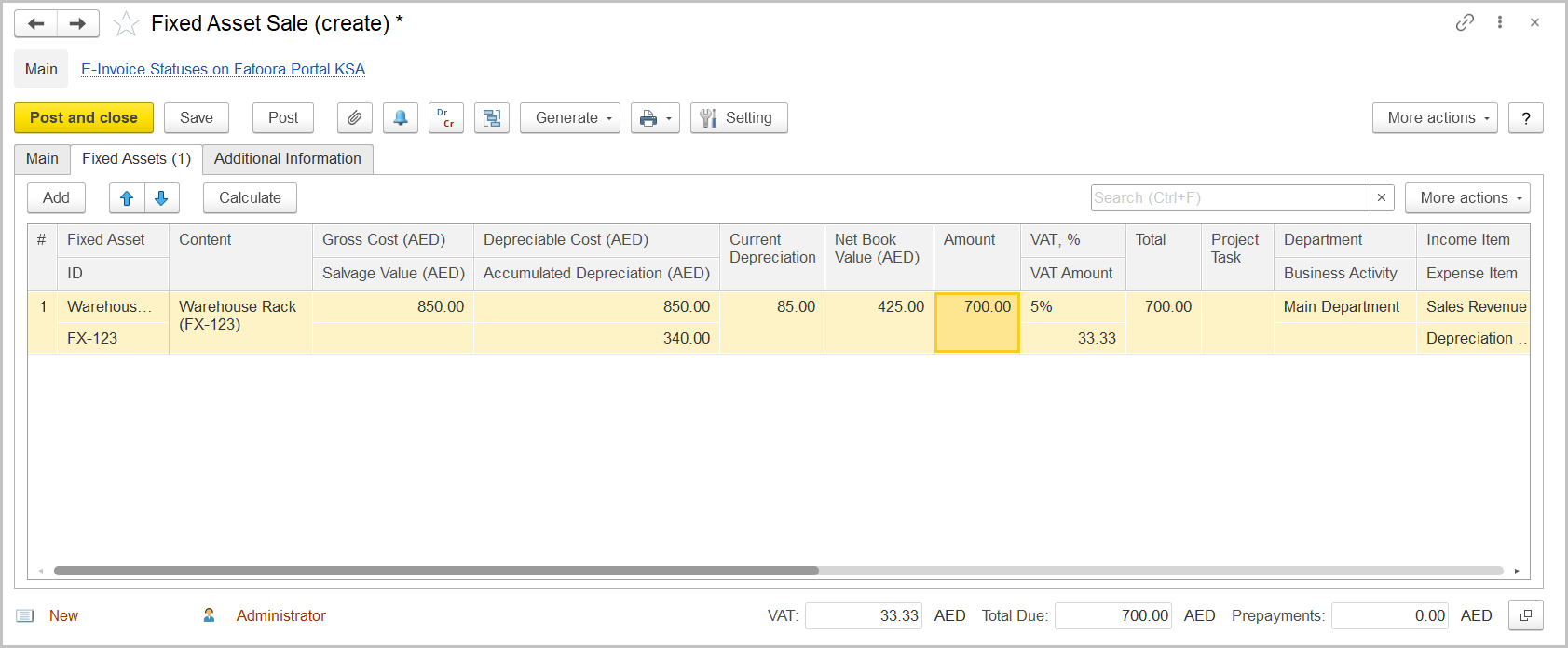Click Net Book Value 425.00
This screenshot has height=648, width=1568.
click(x=879, y=322)
